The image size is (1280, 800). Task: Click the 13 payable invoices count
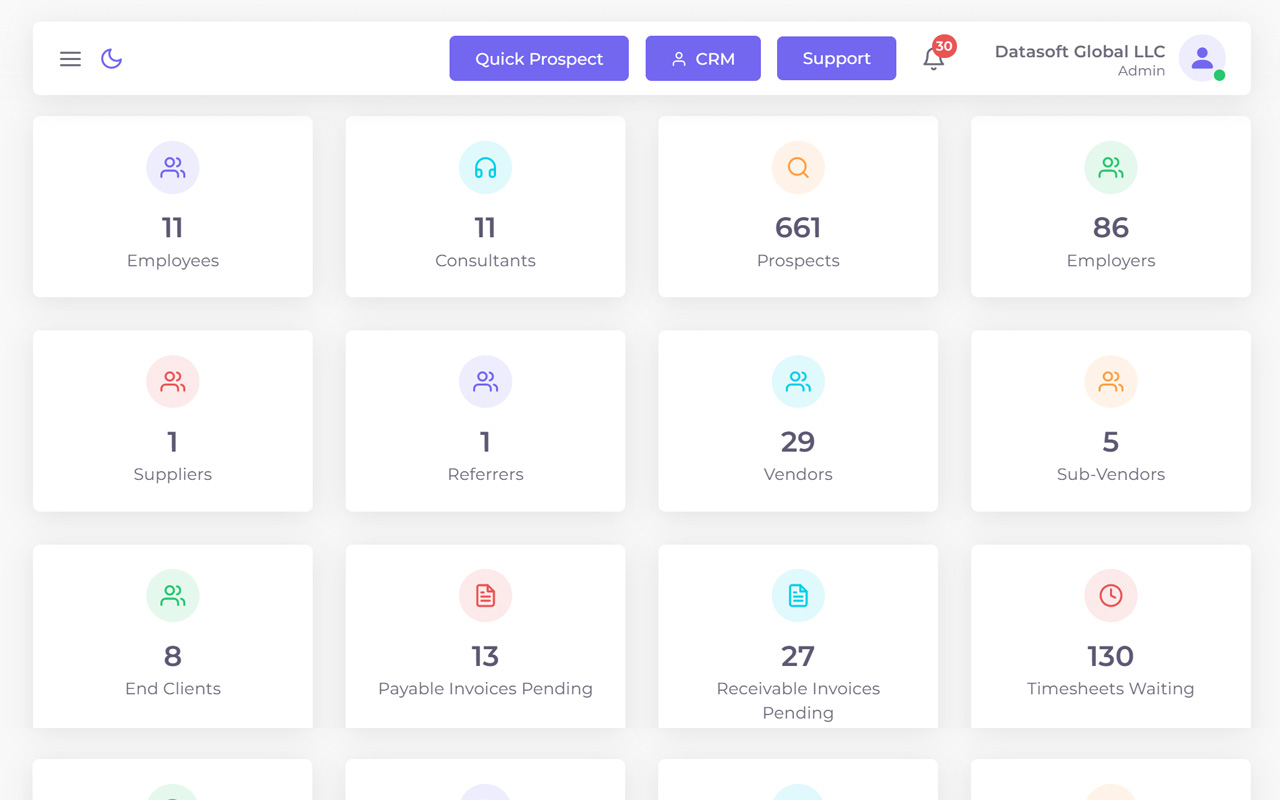click(485, 656)
